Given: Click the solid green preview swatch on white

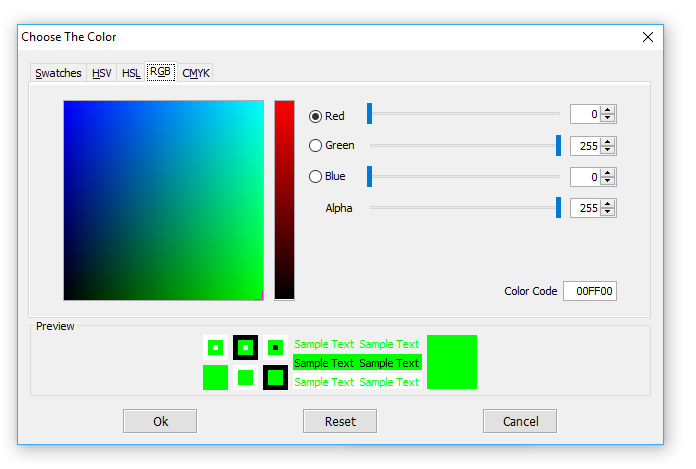Looking at the screenshot, I should point(245,378).
